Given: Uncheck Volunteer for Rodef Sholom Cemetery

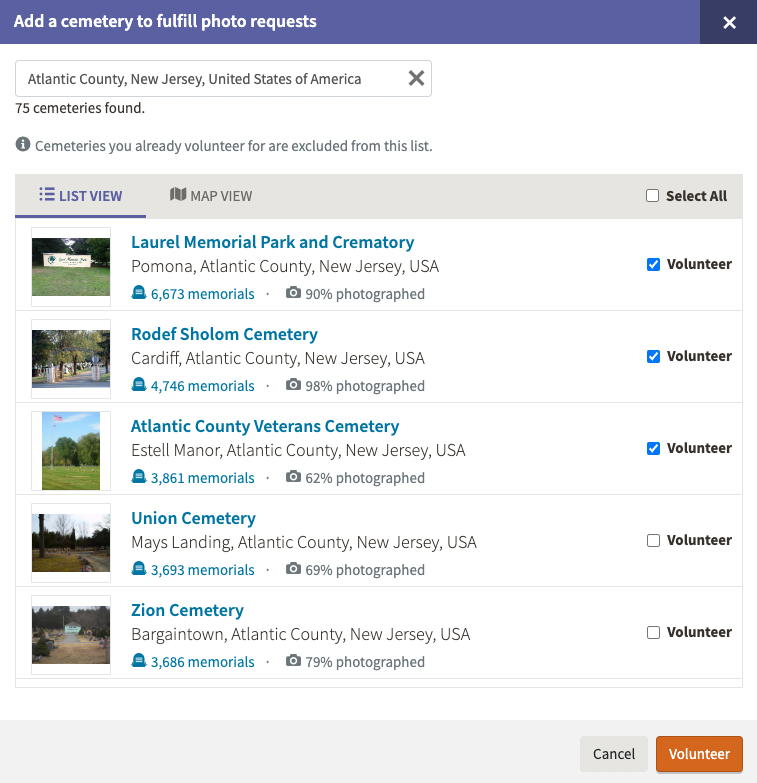Looking at the screenshot, I should (653, 356).
